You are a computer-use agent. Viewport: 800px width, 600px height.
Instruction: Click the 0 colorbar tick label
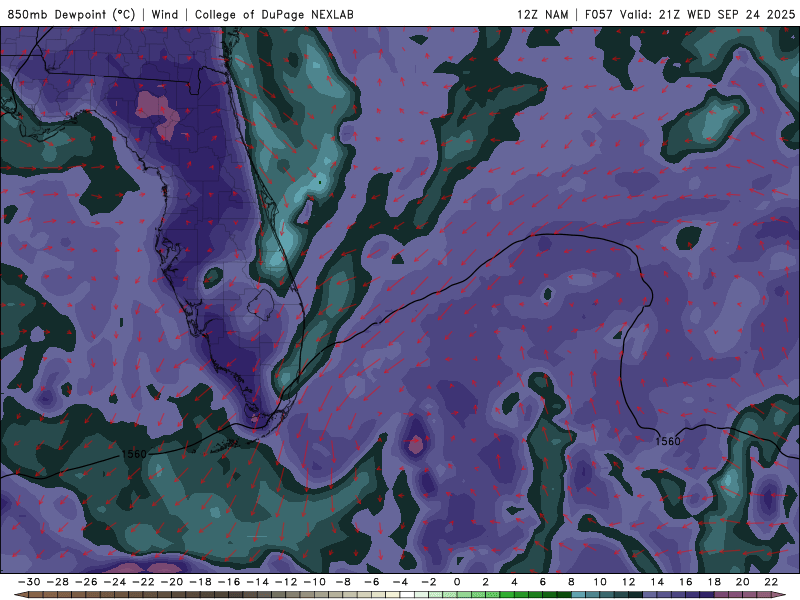tap(457, 582)
